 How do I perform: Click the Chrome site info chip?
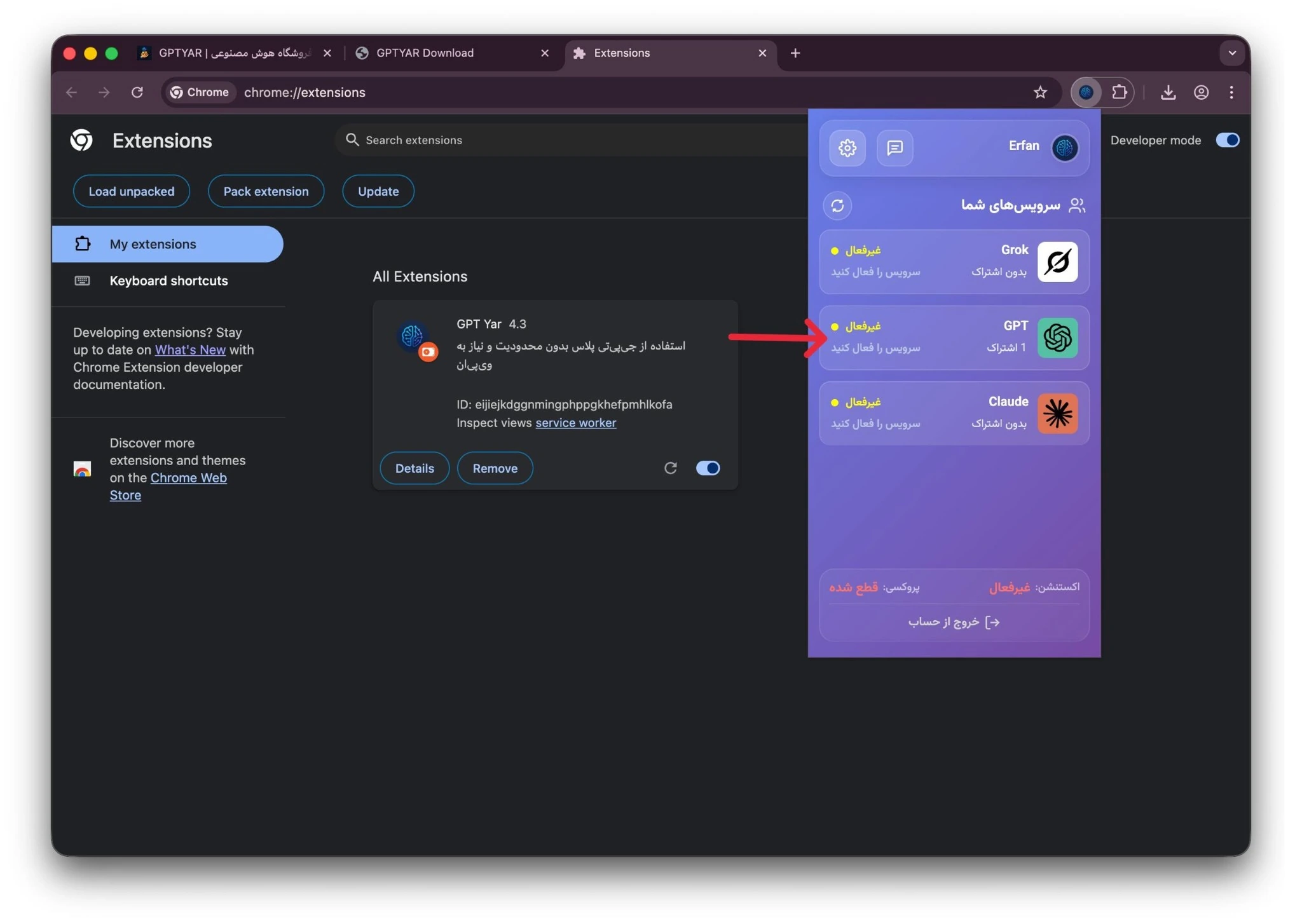(x=200, y=92)
